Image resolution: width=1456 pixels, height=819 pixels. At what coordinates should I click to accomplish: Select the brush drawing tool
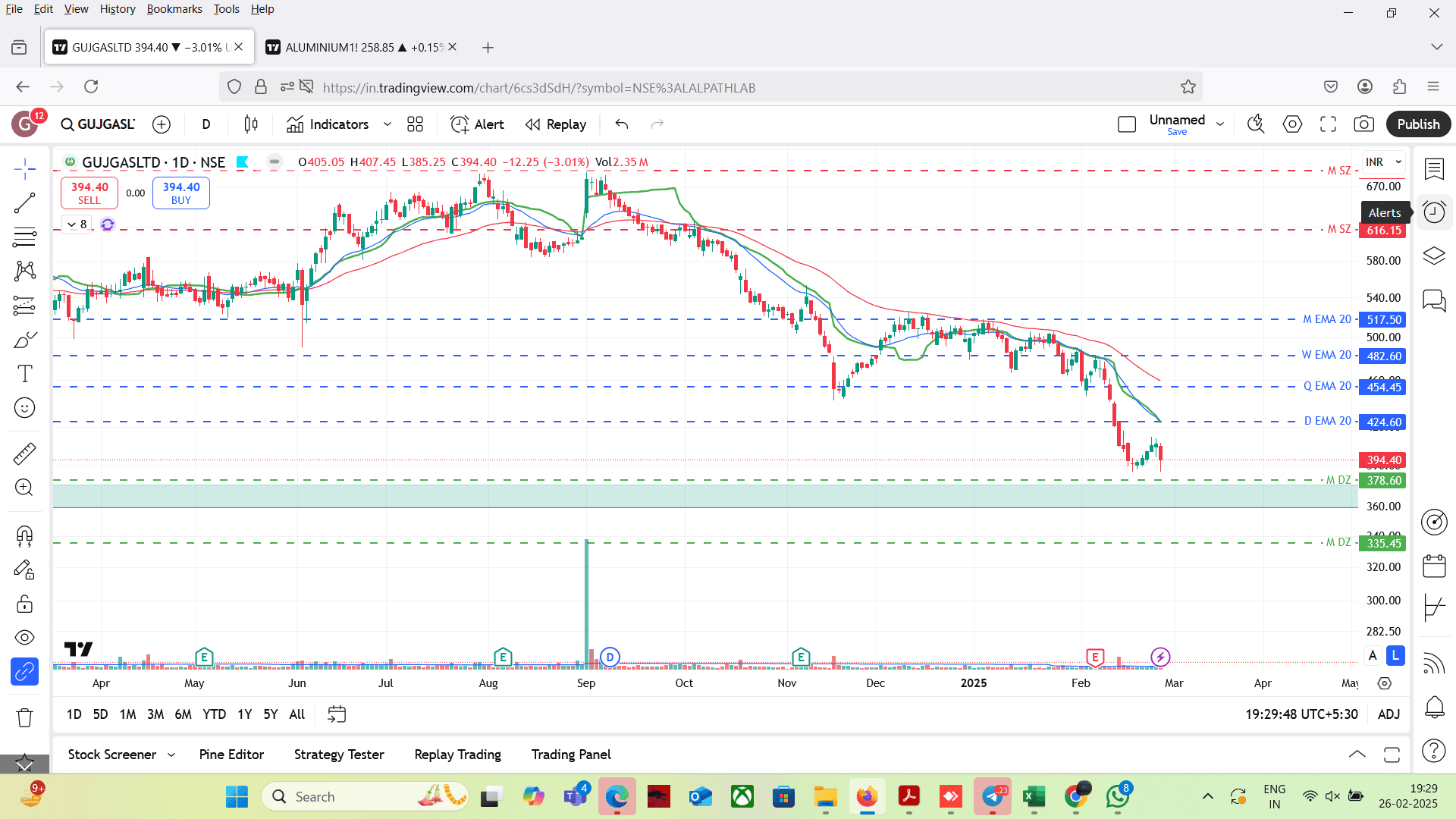coord(24,340)
